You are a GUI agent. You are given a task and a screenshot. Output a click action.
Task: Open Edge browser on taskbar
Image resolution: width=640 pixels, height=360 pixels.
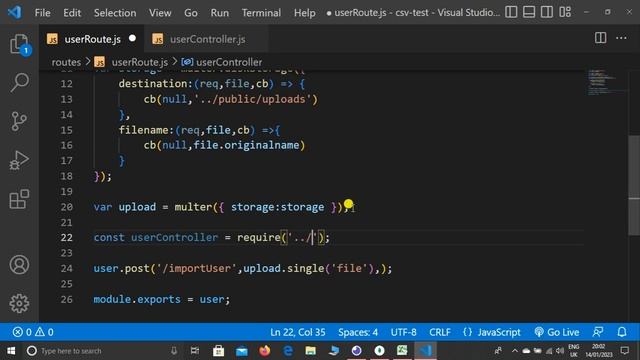[x=288, y=351]
